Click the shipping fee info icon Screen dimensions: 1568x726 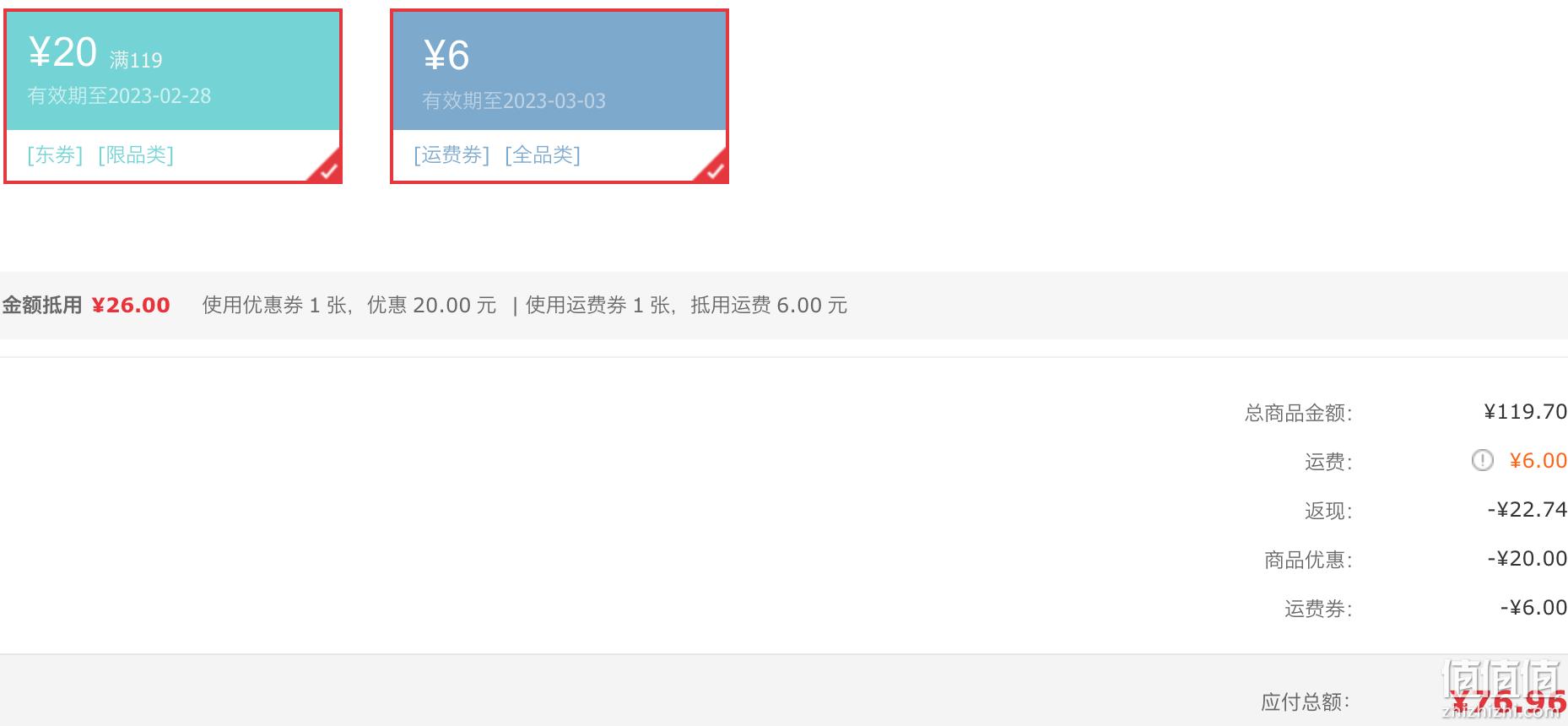coord(1482,460)
